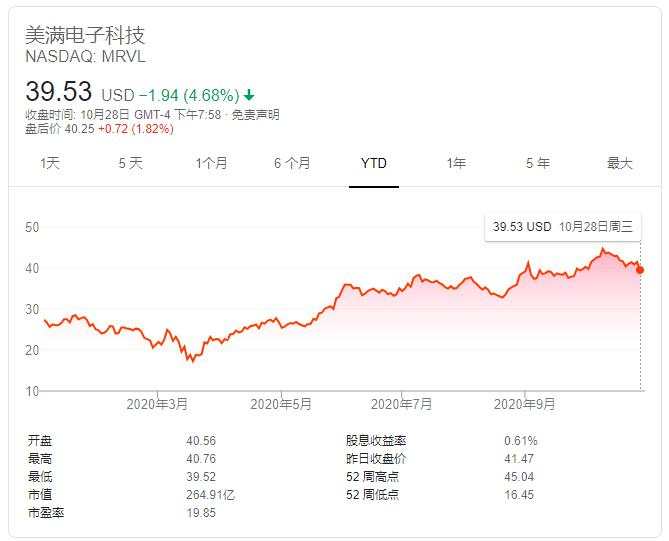The width and height of the screenshot is (669, 541).
Task: Select the 1天 time range tab
Action: (x=50, y=163)
